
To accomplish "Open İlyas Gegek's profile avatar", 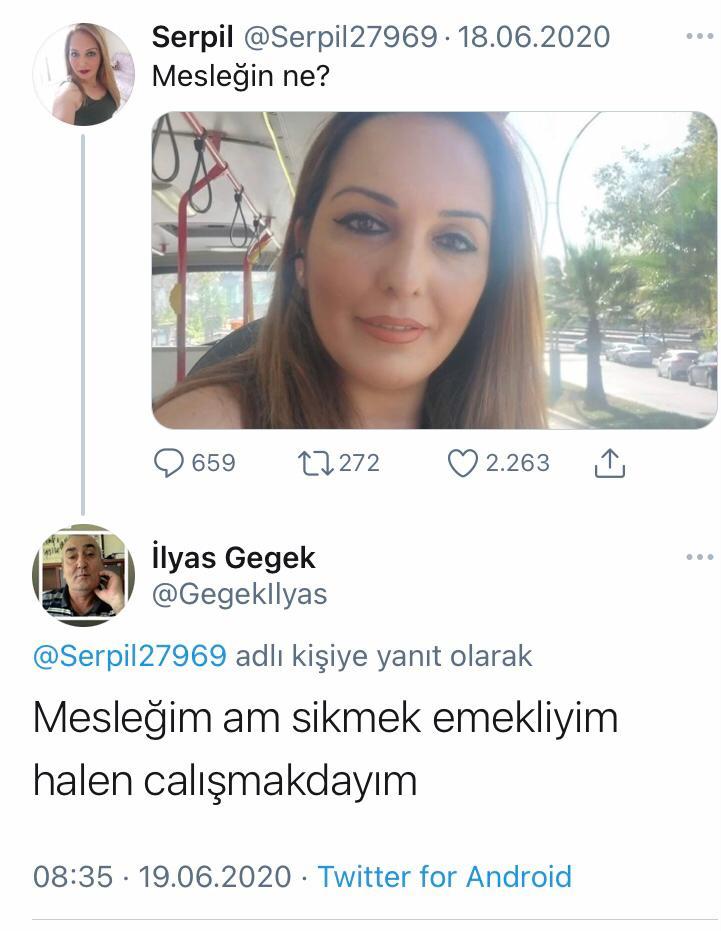I will (84, 575).
